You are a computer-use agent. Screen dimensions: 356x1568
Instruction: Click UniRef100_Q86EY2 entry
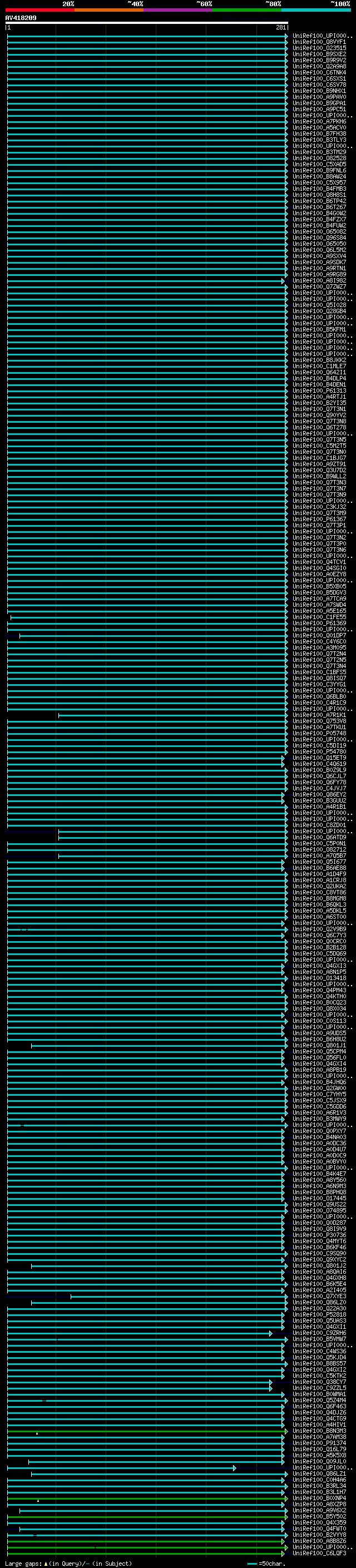319,794
